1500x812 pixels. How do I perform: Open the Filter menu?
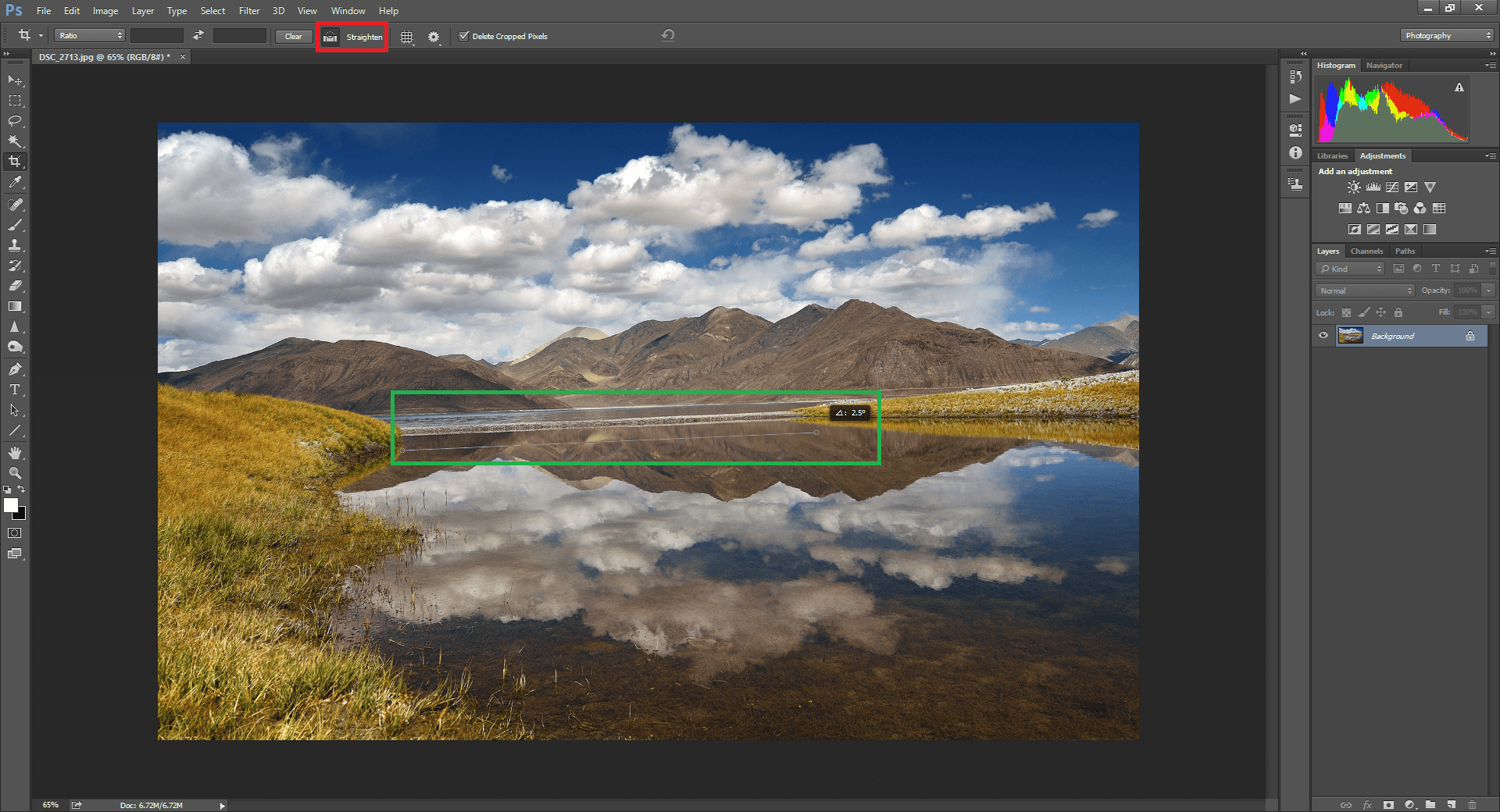248,11
